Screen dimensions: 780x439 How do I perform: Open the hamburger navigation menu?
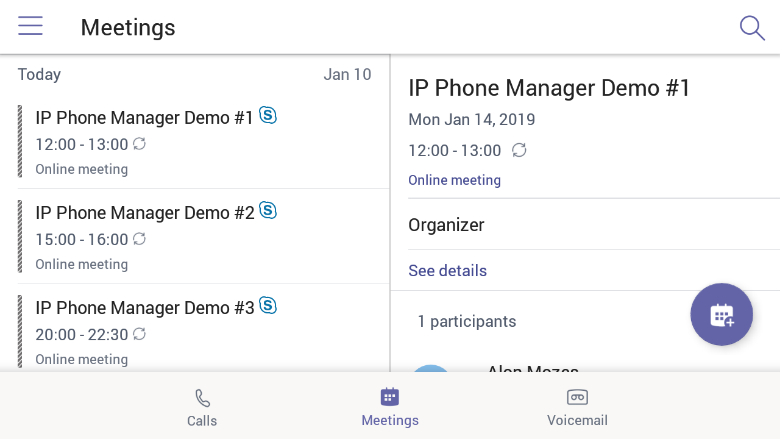(x=30, y=26)
